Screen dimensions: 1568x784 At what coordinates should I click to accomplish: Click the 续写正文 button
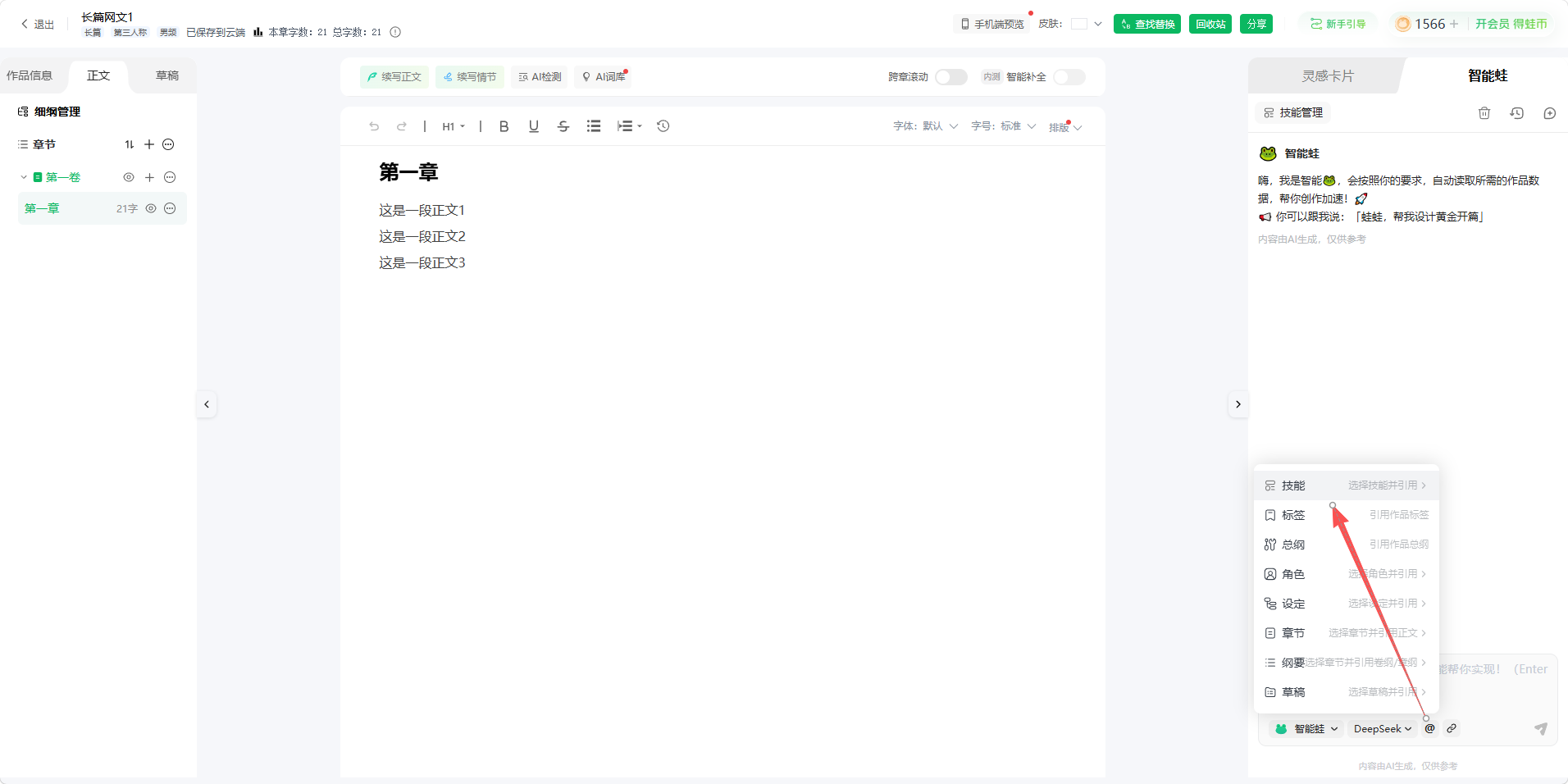click(x=394, y=77)
